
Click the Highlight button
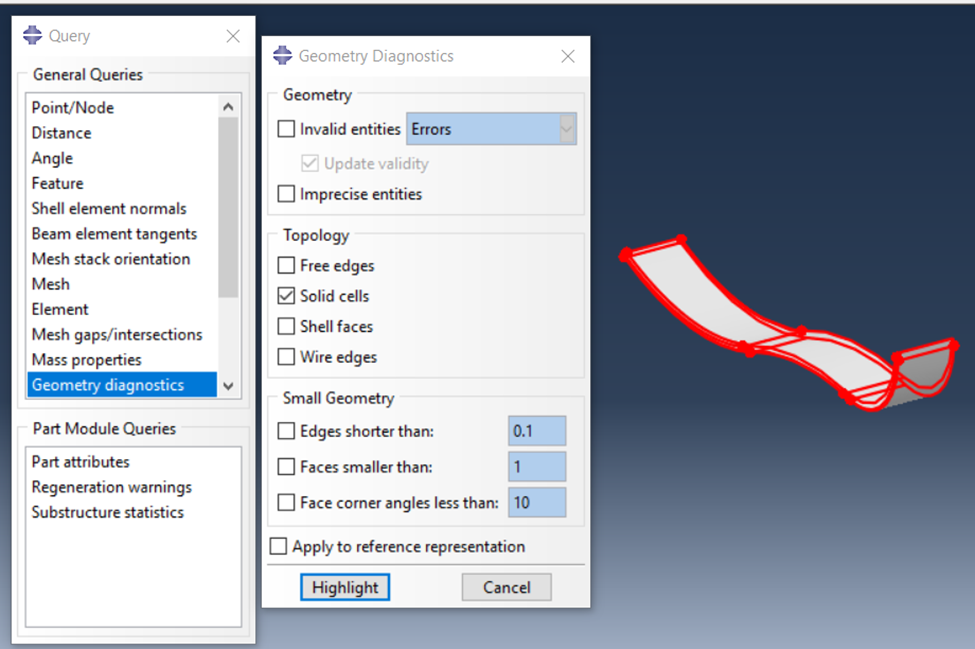345,587
